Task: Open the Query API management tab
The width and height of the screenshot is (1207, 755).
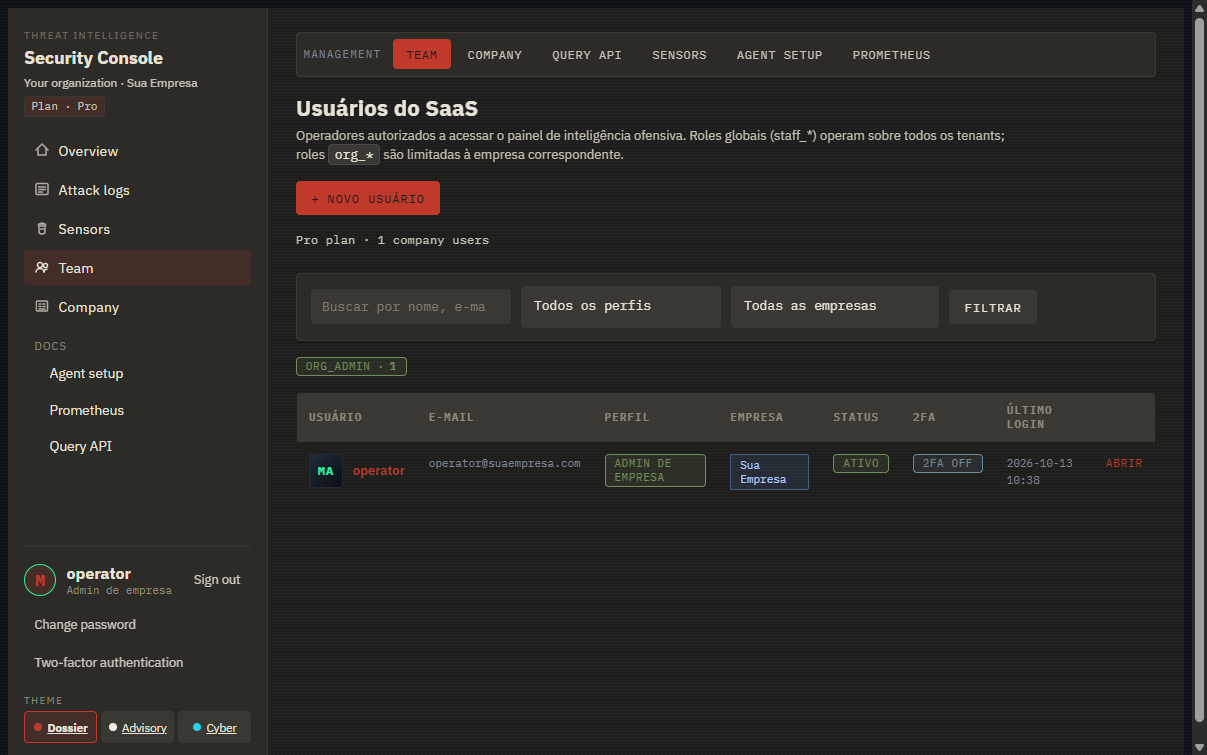Action: point(587,55)
